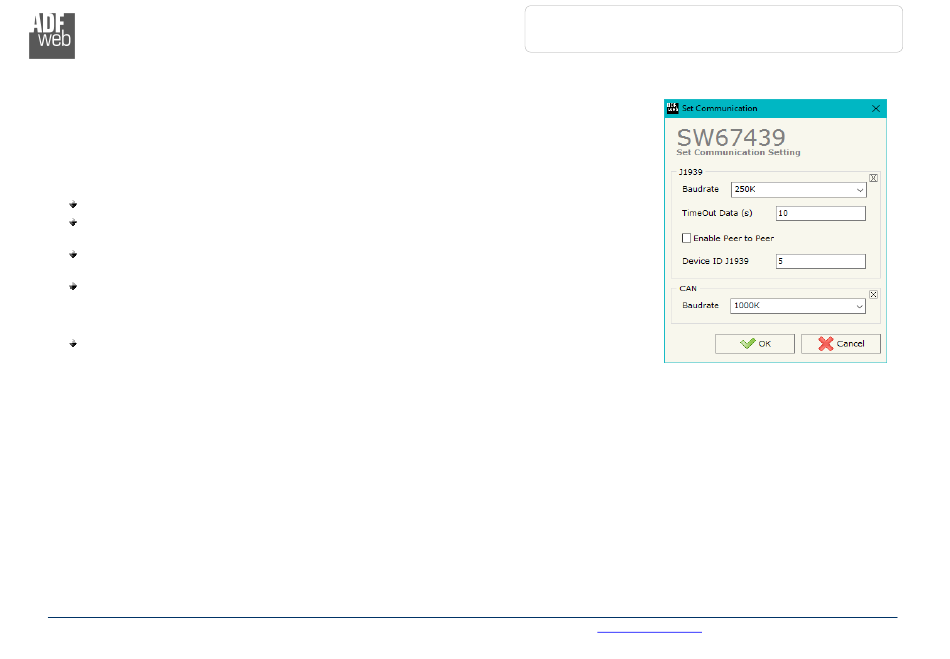Click the Device ID J1939 label
The height and width of the screenshot is (659, 950).
point(715,261)
